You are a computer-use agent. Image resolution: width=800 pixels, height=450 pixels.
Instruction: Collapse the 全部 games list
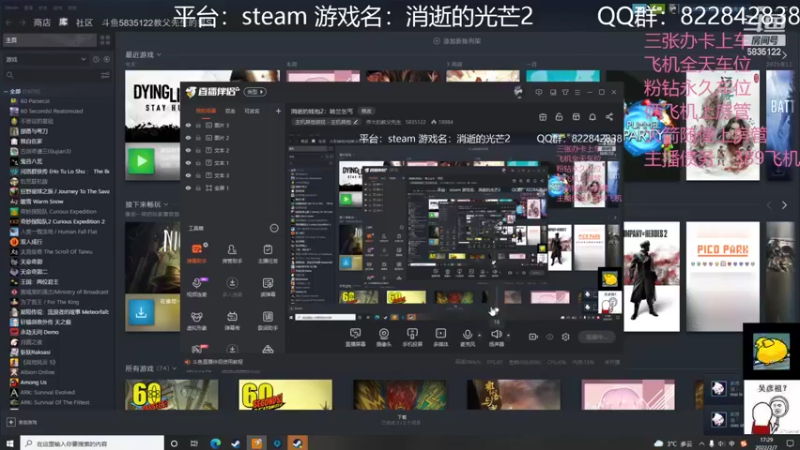coord(6,91)
